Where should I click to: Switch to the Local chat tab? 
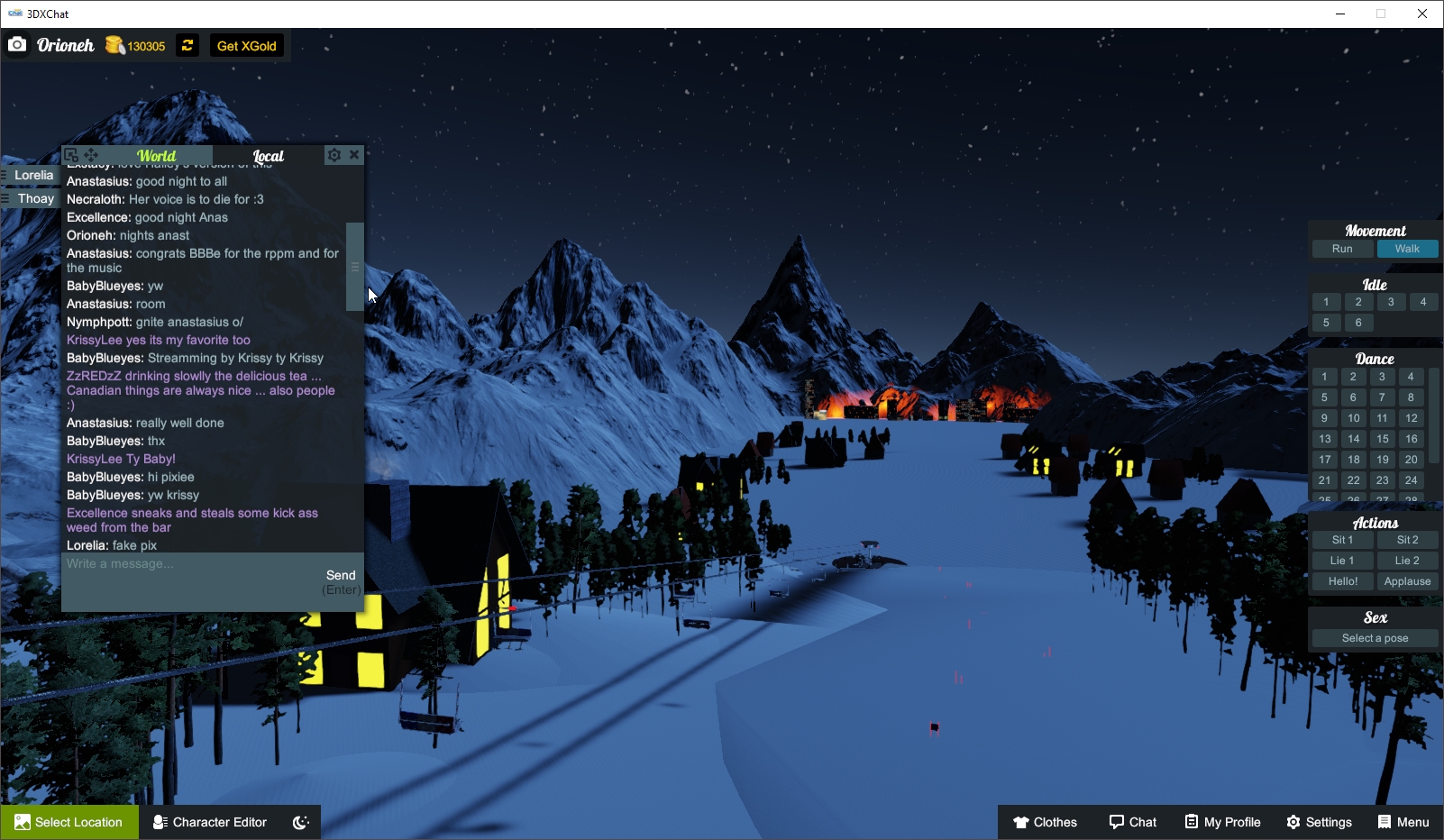tap(268, 155)
